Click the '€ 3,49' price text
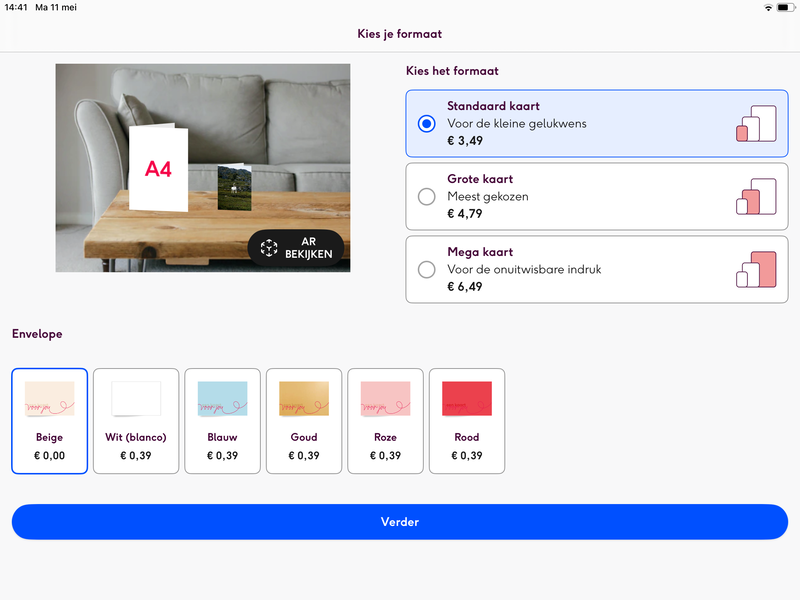The width and height of the screenshot is (800, 600). click(465, 141)
